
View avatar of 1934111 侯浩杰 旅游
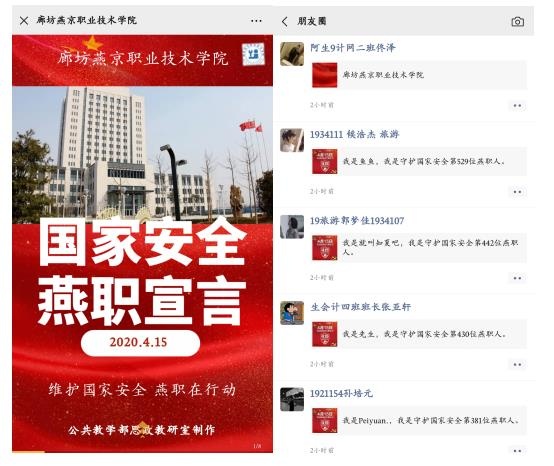[x=292, y=140]
